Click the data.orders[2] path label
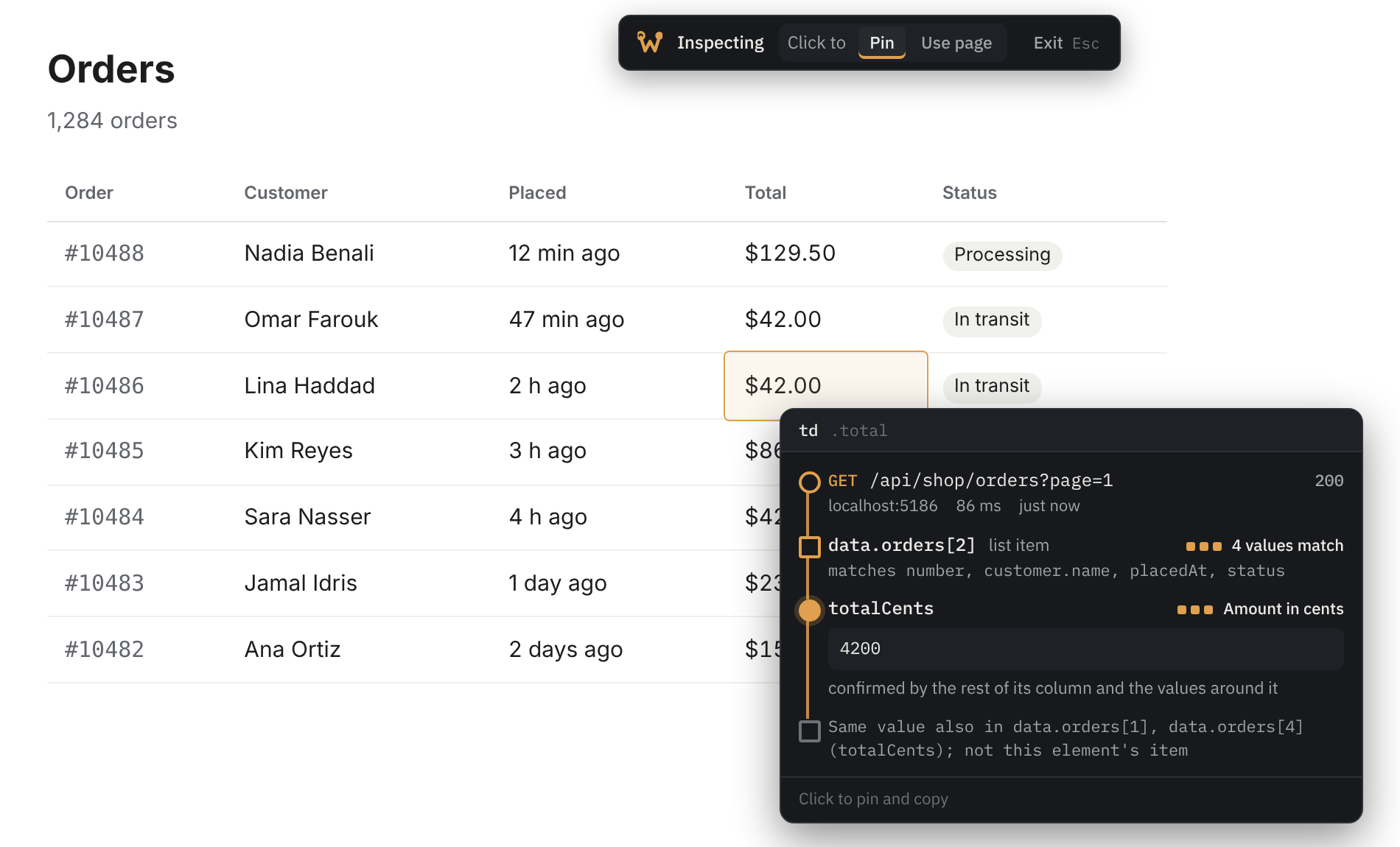This screenshot has width=1400, height=847. click(901, 546)
